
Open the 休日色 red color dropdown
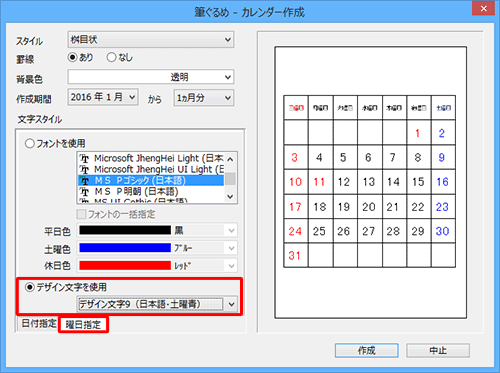click(157, 266)
